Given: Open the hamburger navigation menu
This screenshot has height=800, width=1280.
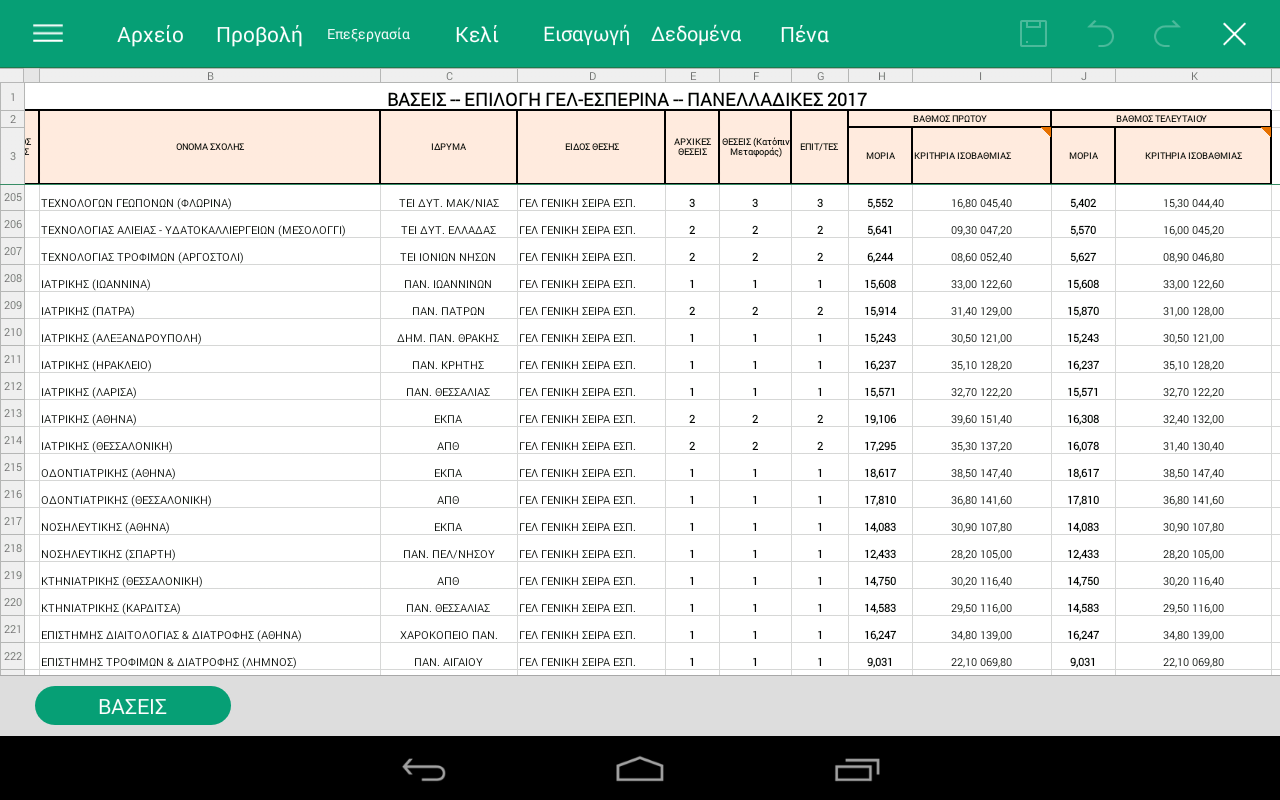Looking at the screenshot, I should pos(48,34).
